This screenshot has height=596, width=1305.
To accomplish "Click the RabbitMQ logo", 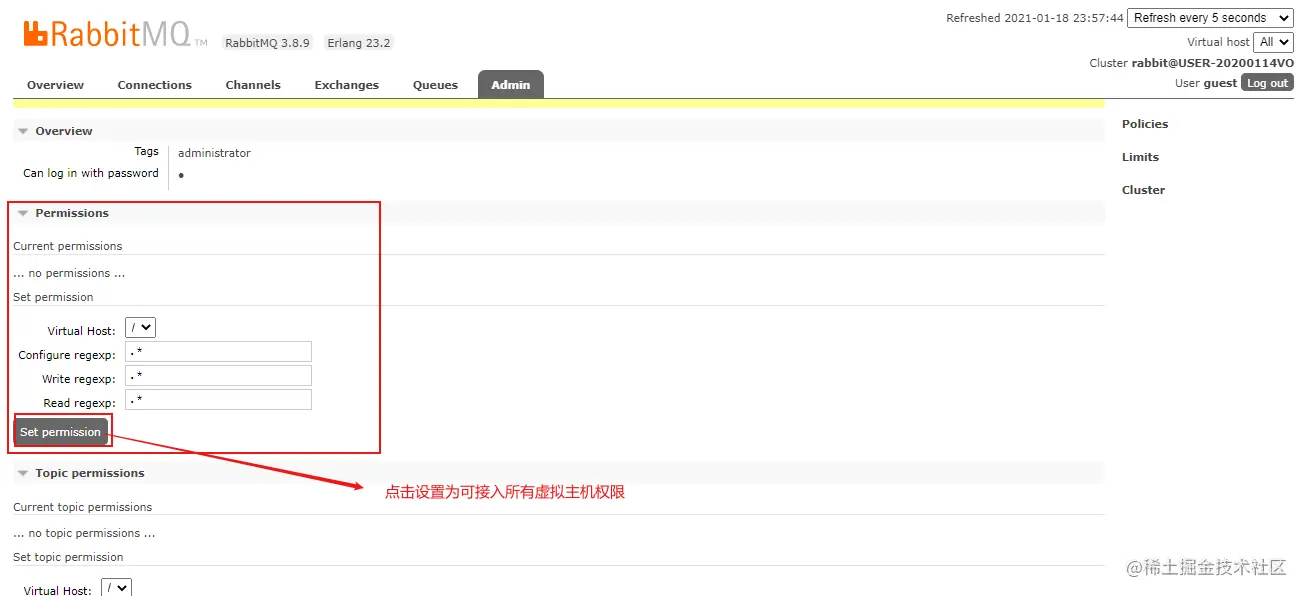I will click(x=115, y=33).
